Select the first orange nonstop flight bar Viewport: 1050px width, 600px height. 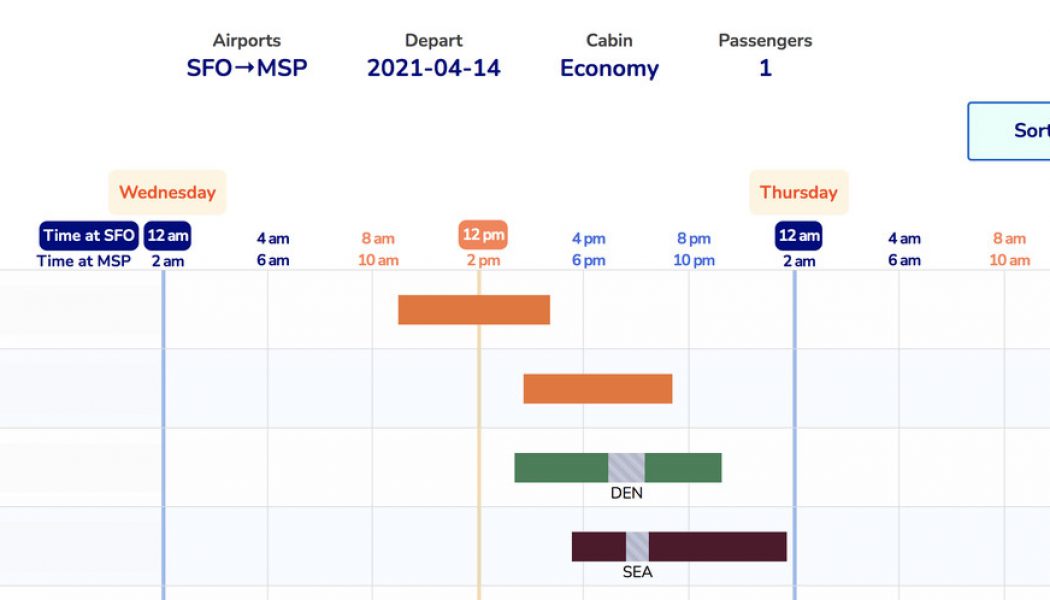pos(473,310)
